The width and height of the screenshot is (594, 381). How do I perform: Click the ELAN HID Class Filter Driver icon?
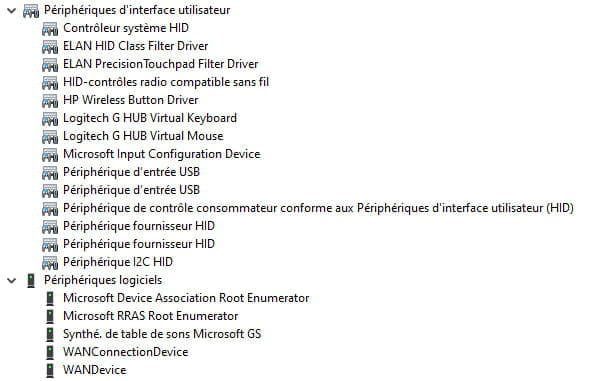[x=50, y=47]
